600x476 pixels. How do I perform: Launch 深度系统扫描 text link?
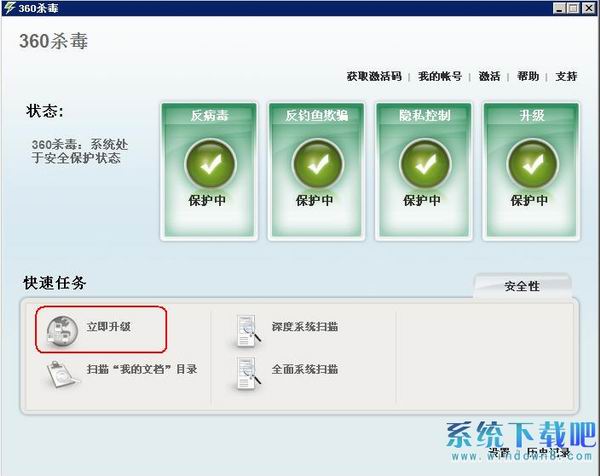pyautogui.click(x=305, y=327)
